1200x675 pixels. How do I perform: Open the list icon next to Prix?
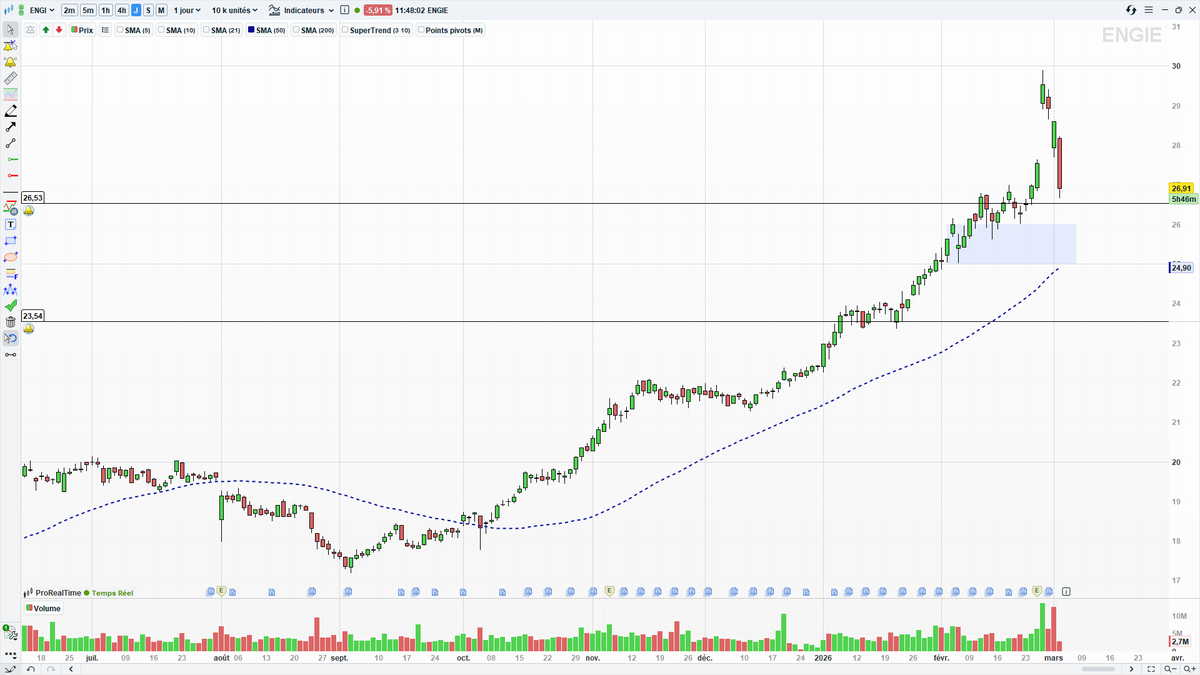click(105, 30)
